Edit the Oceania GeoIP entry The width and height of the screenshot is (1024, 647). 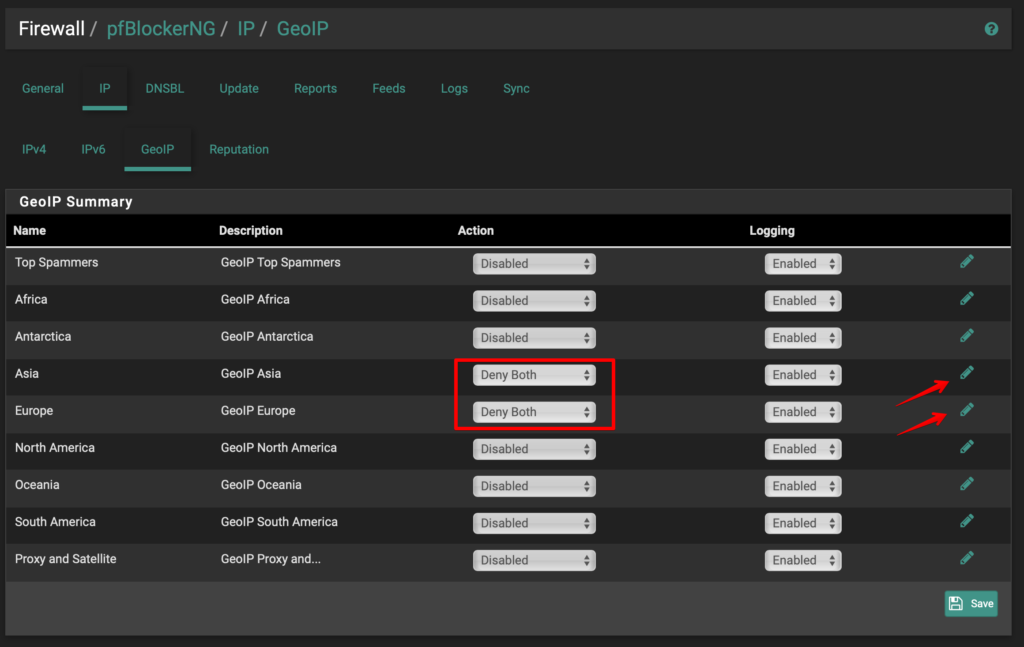tap(967, 484)
